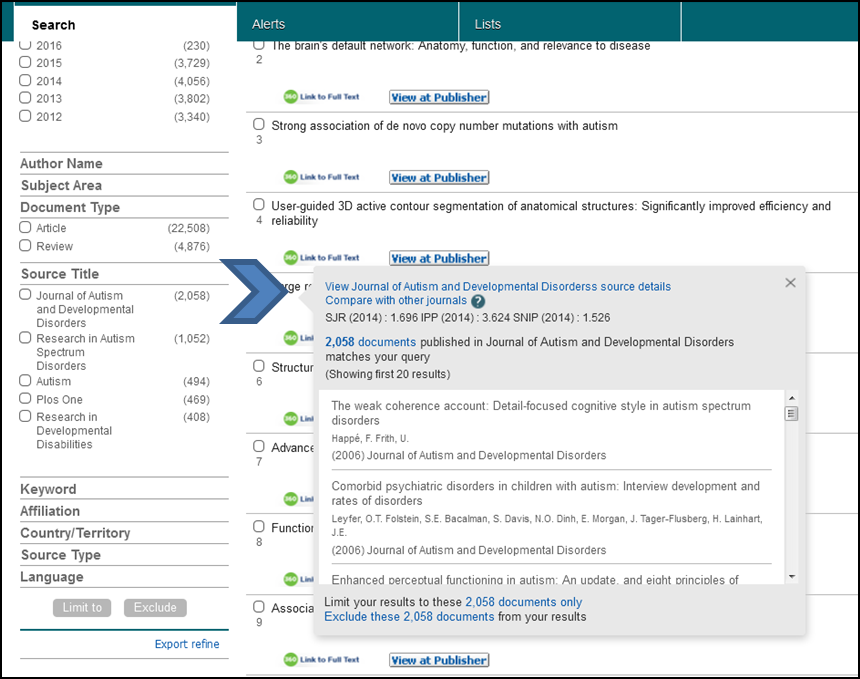Click Link to Full Text icon for result 4

pos(321,257)
